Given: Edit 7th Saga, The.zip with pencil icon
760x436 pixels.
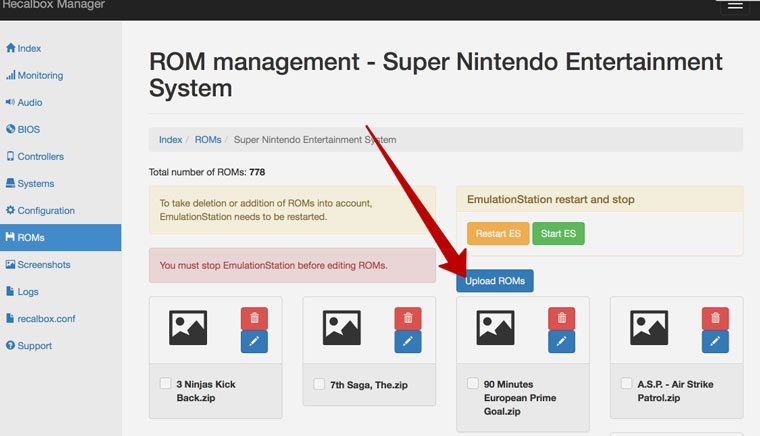Looking at the screenshot, I should [x=408, y=342].
